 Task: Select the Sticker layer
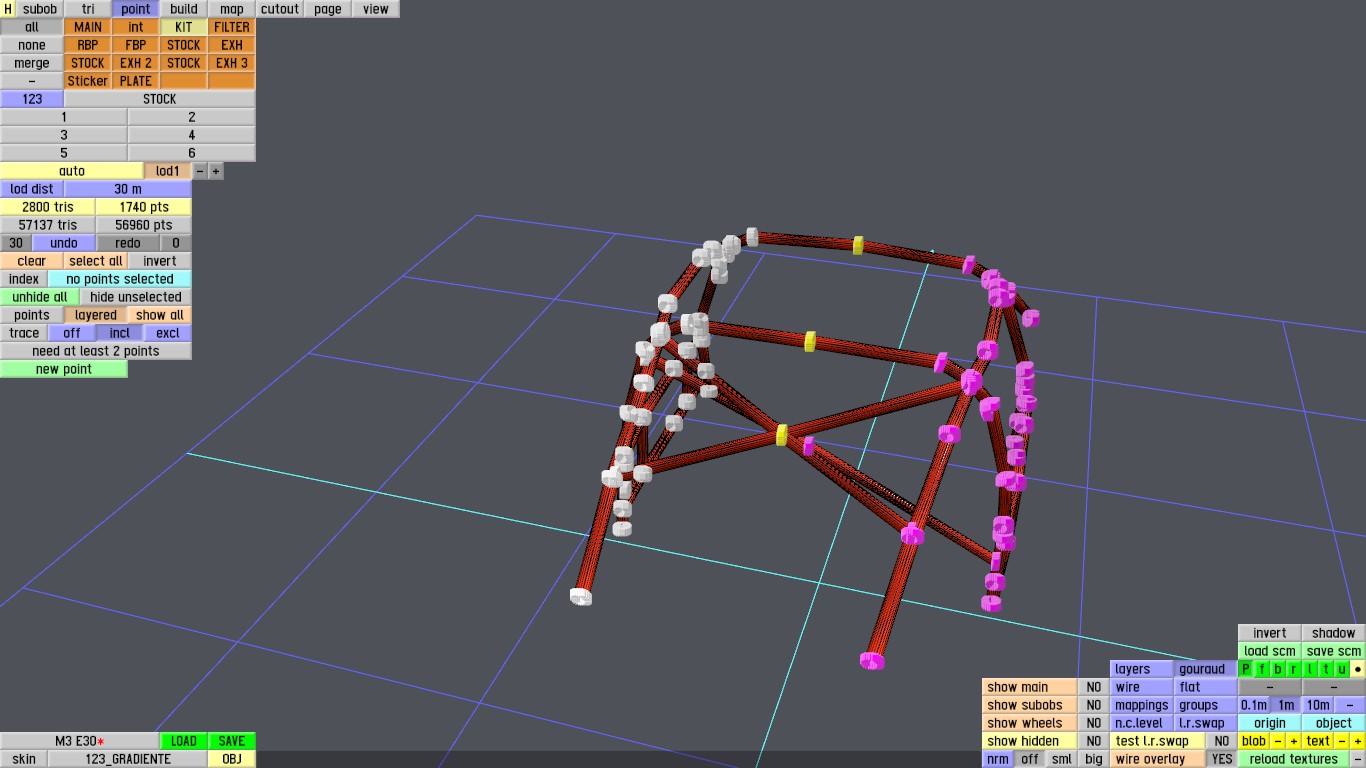88,81
